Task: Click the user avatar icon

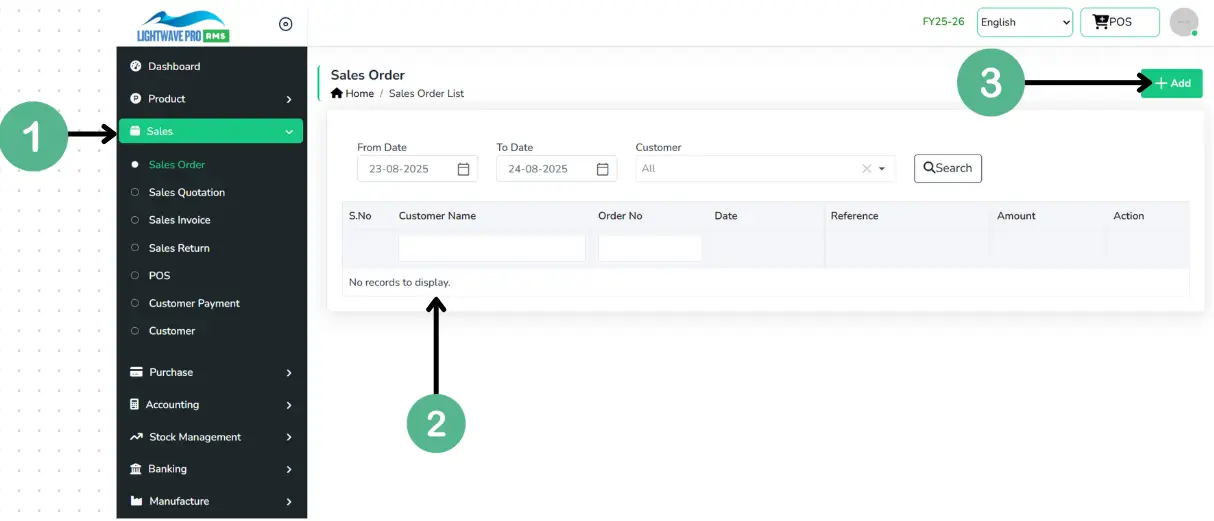Action: (1183, 22)
